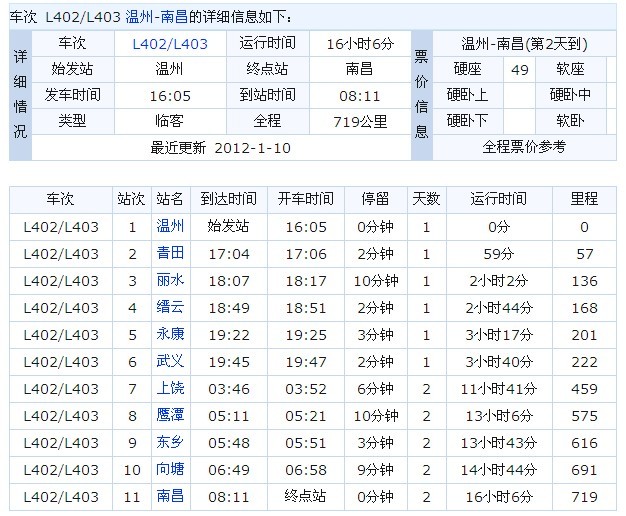The width and height of the screenshot is (626, 516).
Task: Click the 59分 running time for 青田
Action: pos(499,254)
